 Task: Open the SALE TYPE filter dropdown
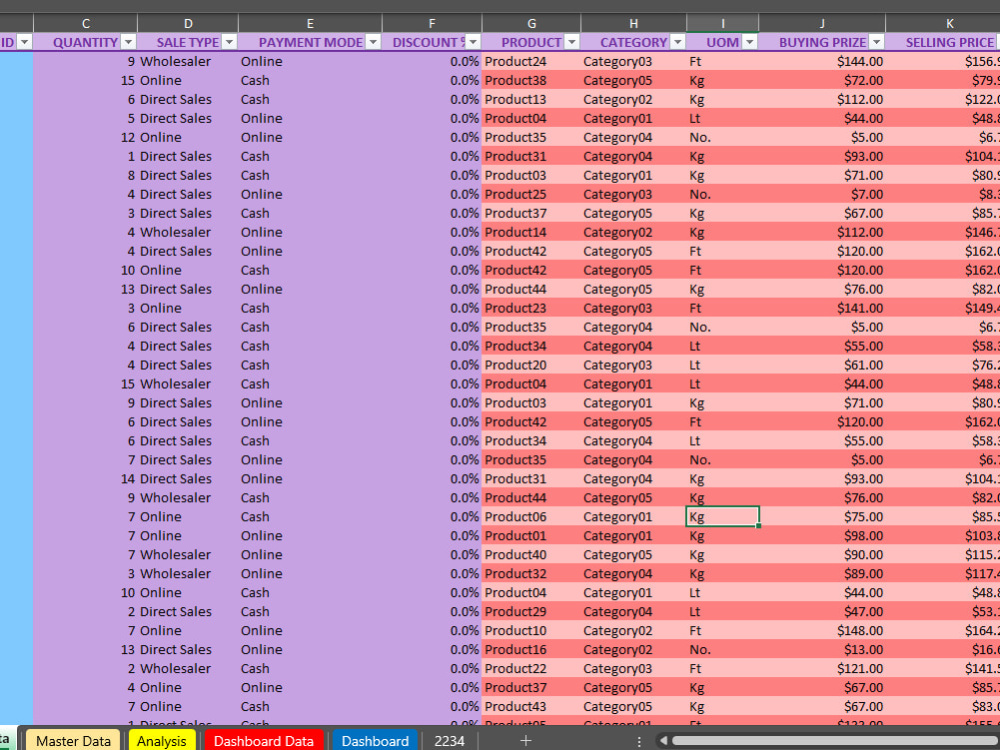pyautogui.click(x=229, y=42)
